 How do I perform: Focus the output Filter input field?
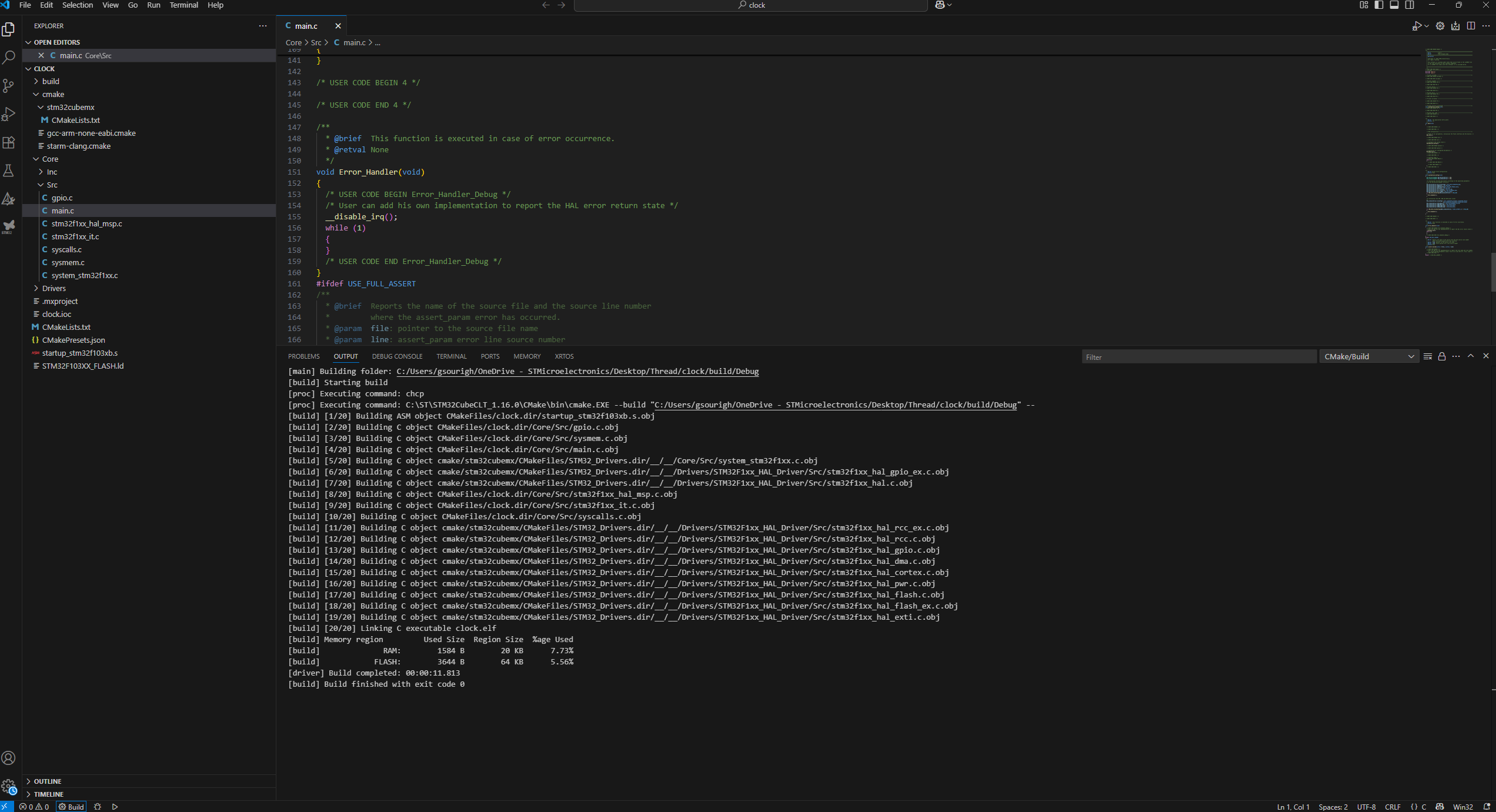(1198, 357)
